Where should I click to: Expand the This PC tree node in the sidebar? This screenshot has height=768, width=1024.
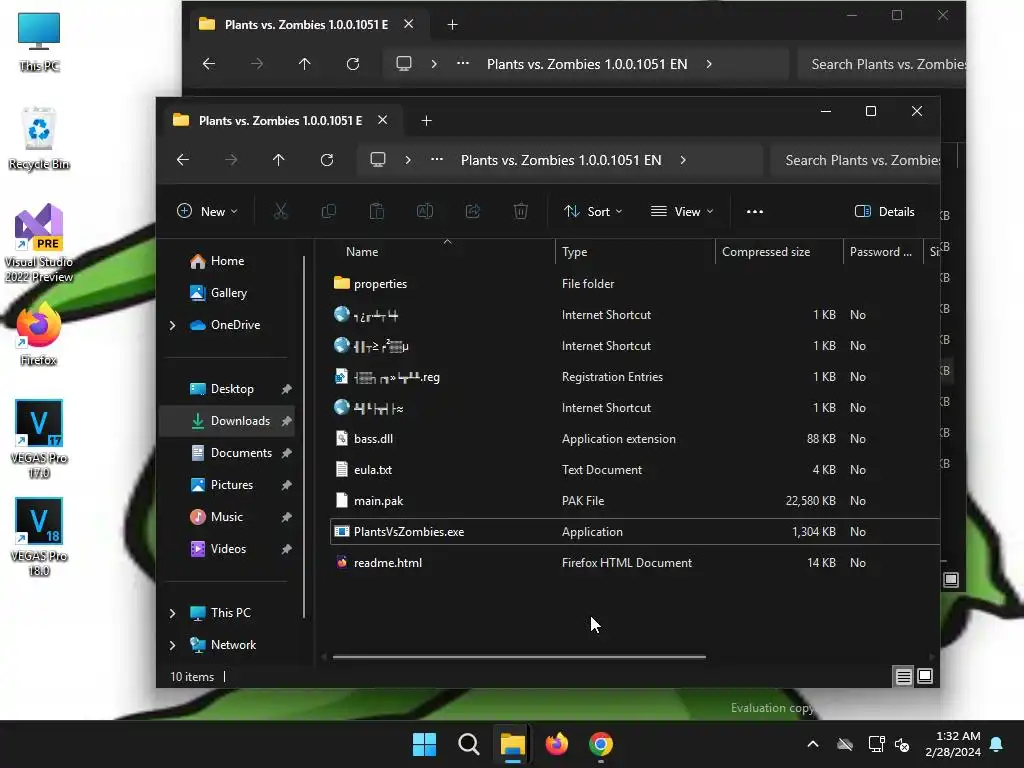pyautogui.click(x=172, y=613)
